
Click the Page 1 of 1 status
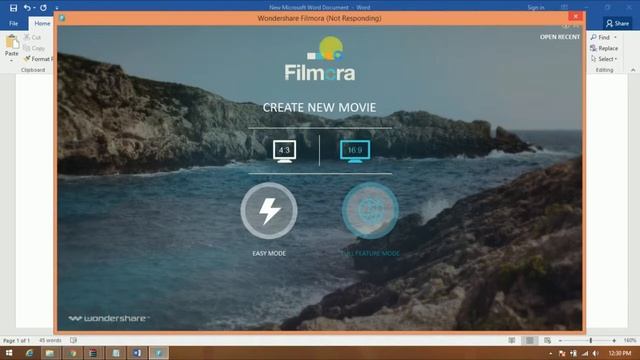(16, 340)
